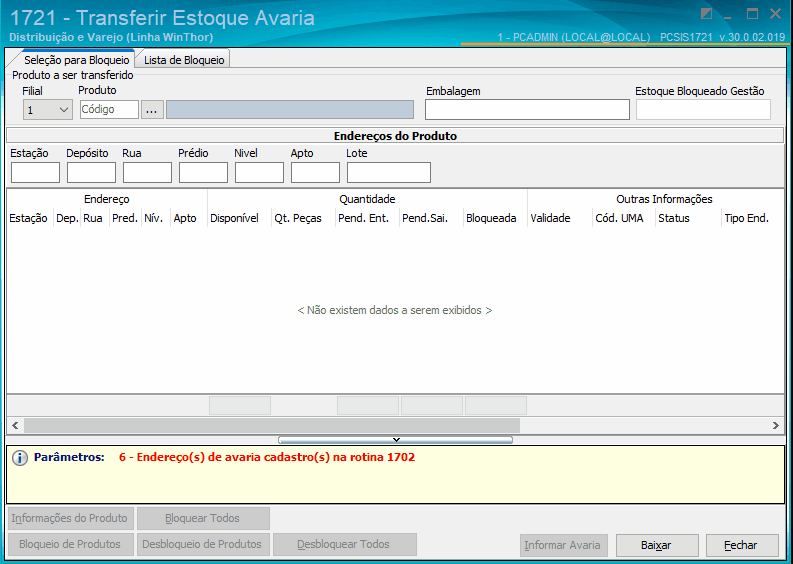Click the Apto filter input
The height and width of the screenshot is (564, 793).
[x=315, y=172]
